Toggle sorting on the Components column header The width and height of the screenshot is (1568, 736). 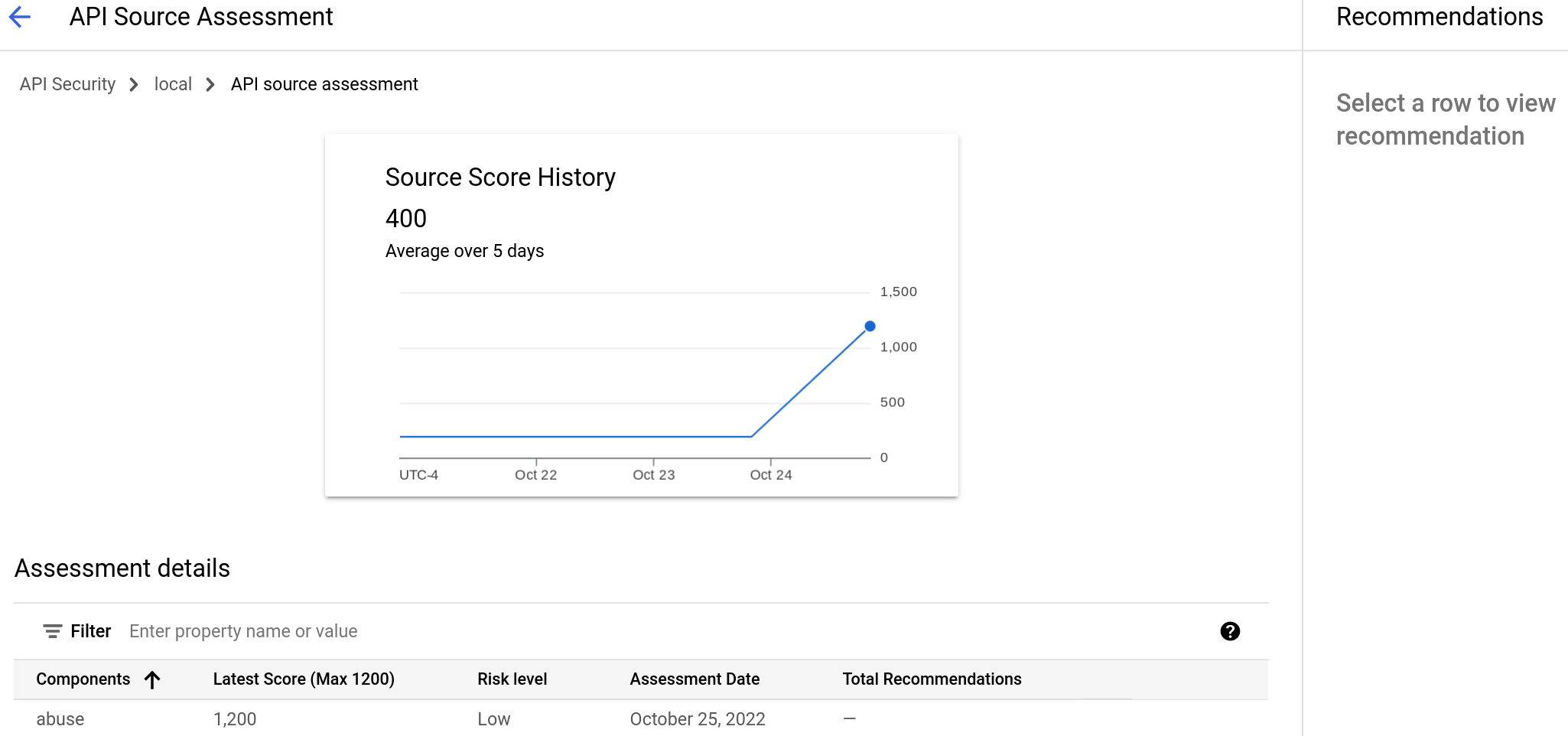tap(84, 679)
